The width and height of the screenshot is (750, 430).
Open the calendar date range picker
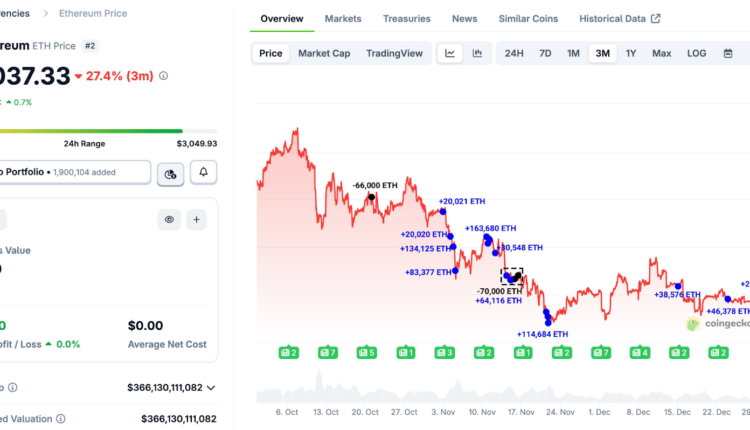(730, 53)
